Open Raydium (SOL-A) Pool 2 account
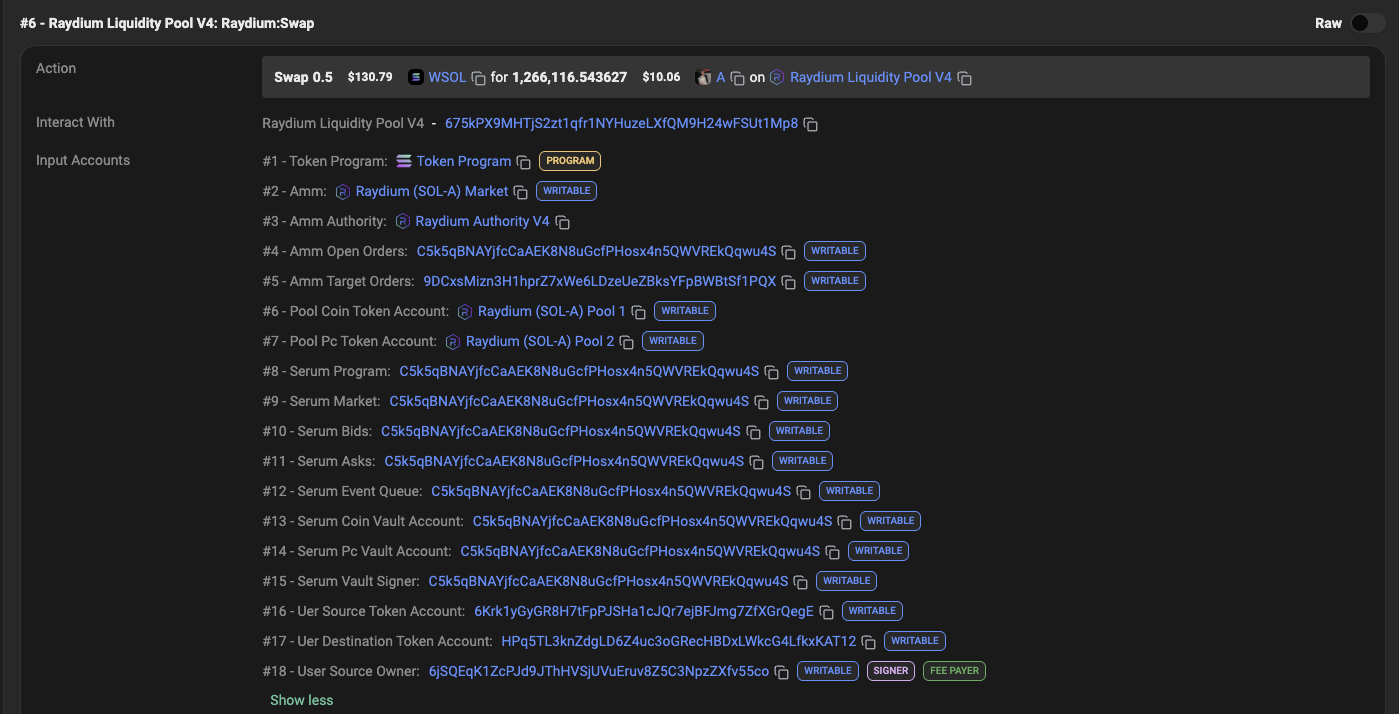Image resolution: width=1399 pixels, height=714 pixels. [540, 341]
